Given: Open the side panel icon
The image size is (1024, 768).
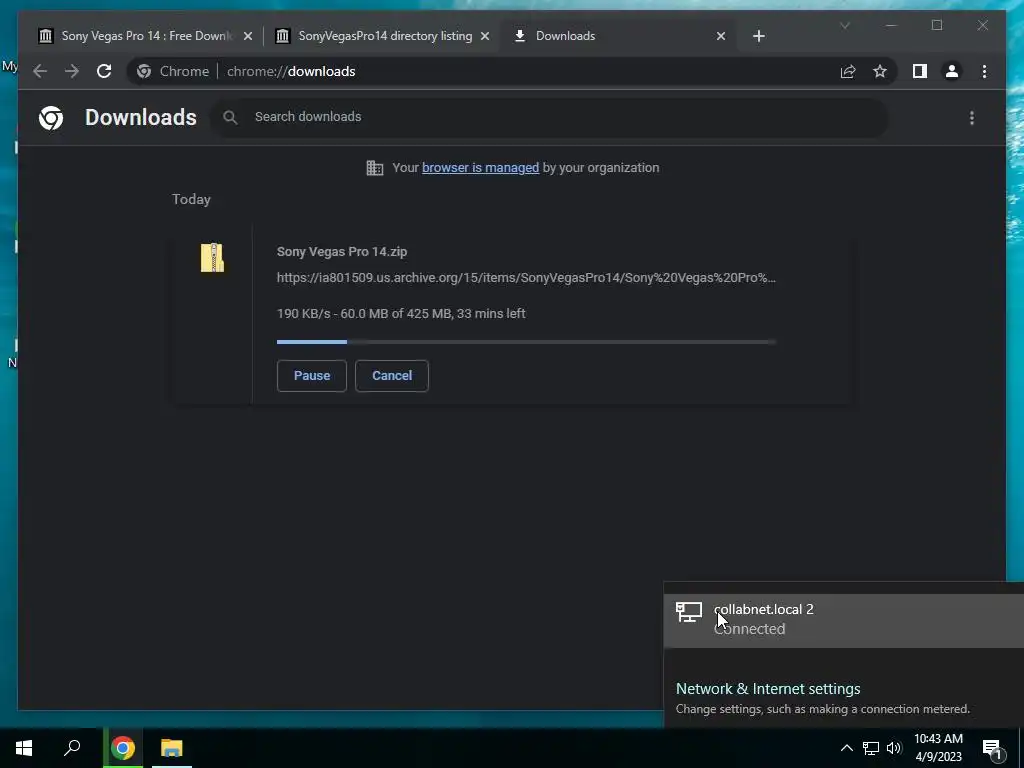Looking at the screenshot, I should tap(920, 71).
